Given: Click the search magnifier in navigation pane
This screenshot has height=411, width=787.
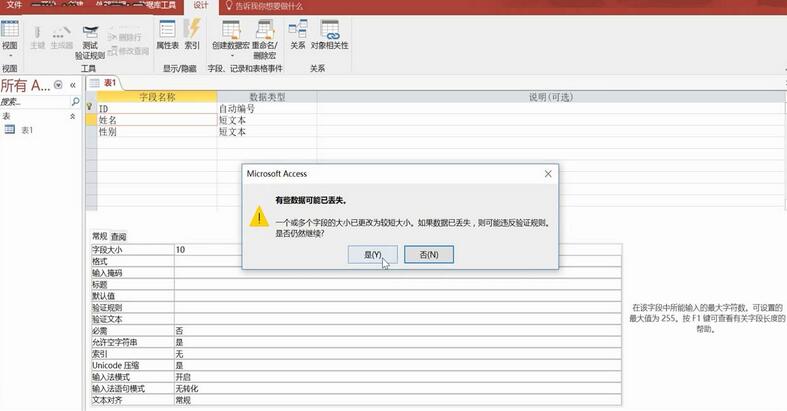Looking at the screenshot, I should click(x=75, y=102).
